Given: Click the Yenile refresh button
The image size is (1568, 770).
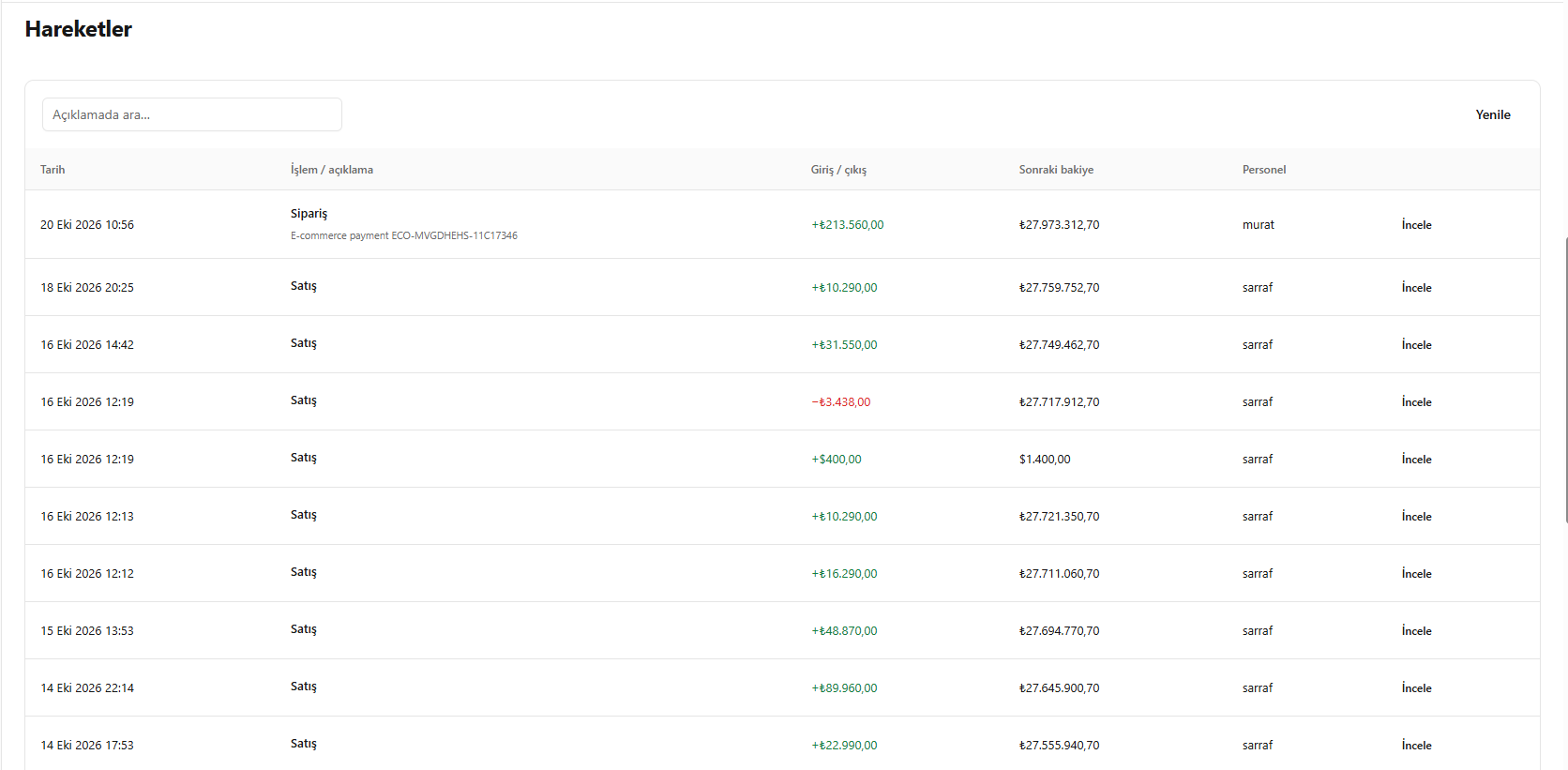Looking at the screenshot, I should pyautogui.click(x=1493, y=114).
